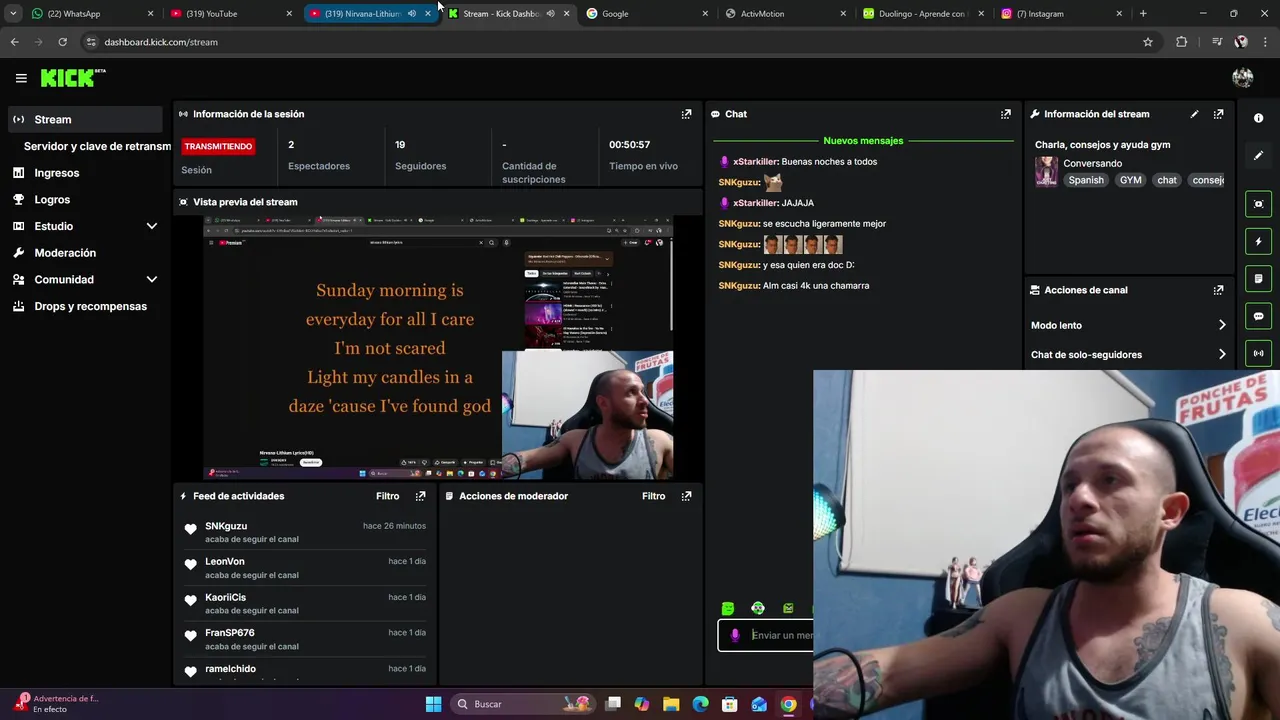
Task: Open Filtro in Feed de actividades
Action: click(x=387, y=496)
